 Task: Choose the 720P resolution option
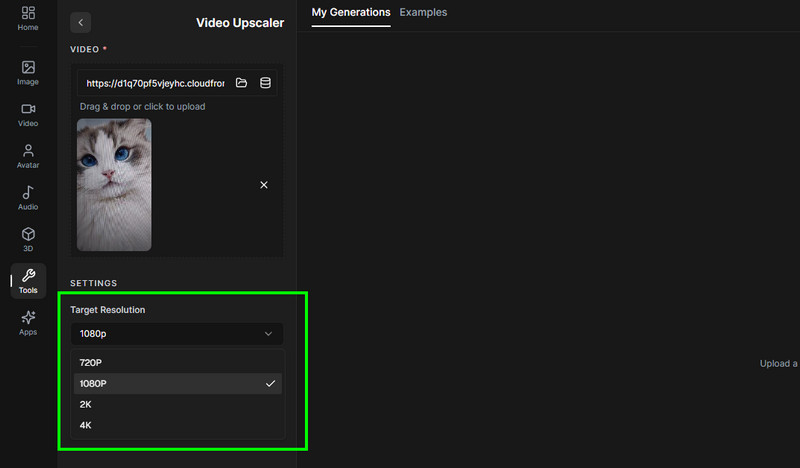point(178,362)
